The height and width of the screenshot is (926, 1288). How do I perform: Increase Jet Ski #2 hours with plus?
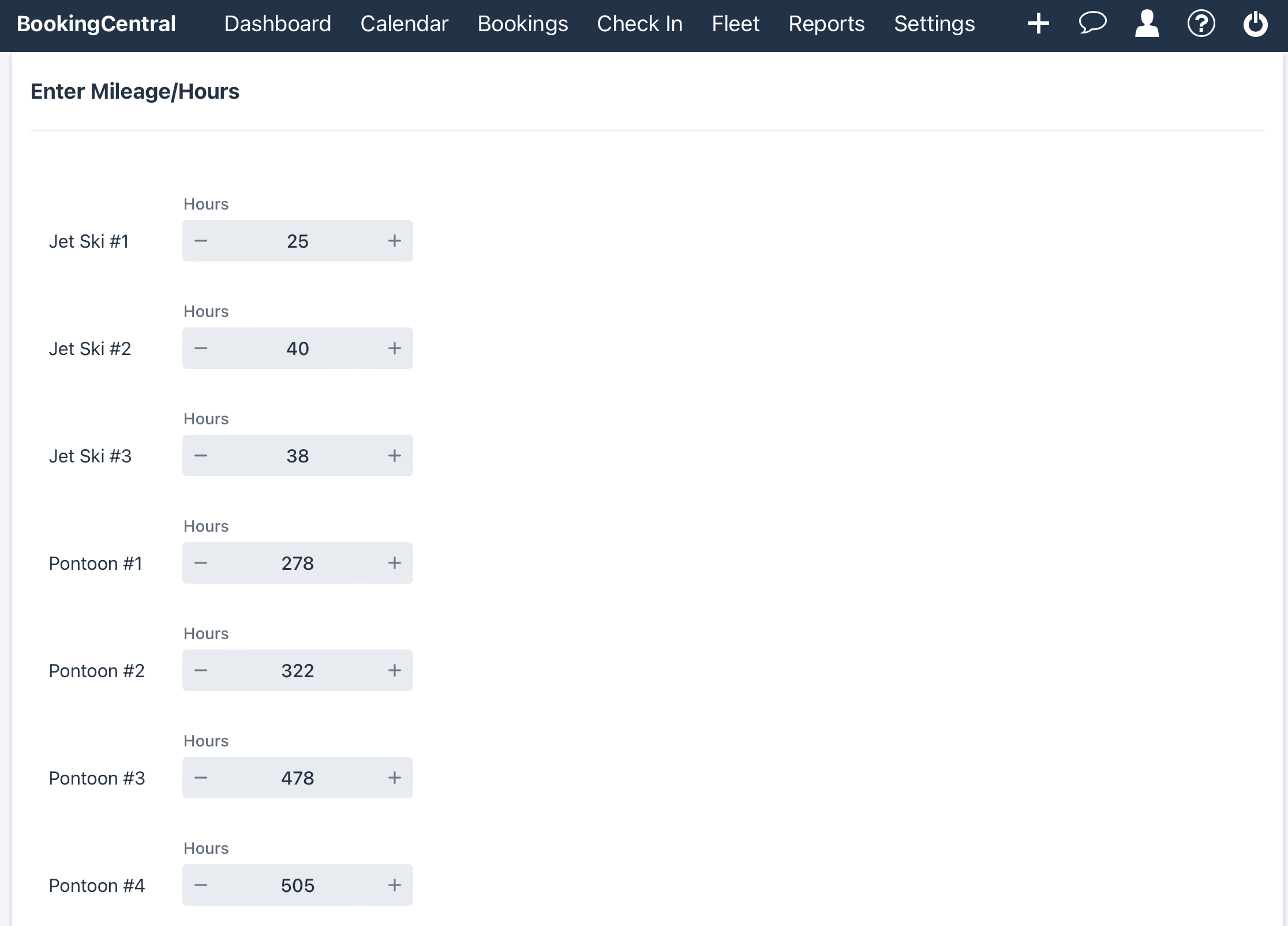[395, 348]
